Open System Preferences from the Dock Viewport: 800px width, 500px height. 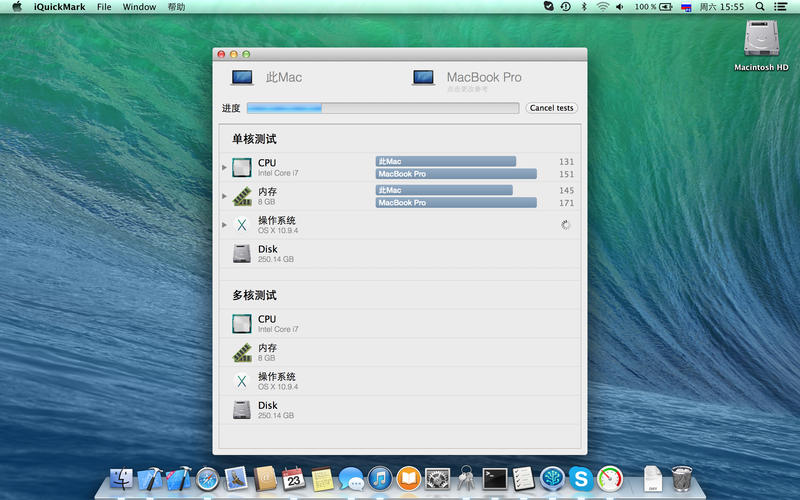point(437,479)
